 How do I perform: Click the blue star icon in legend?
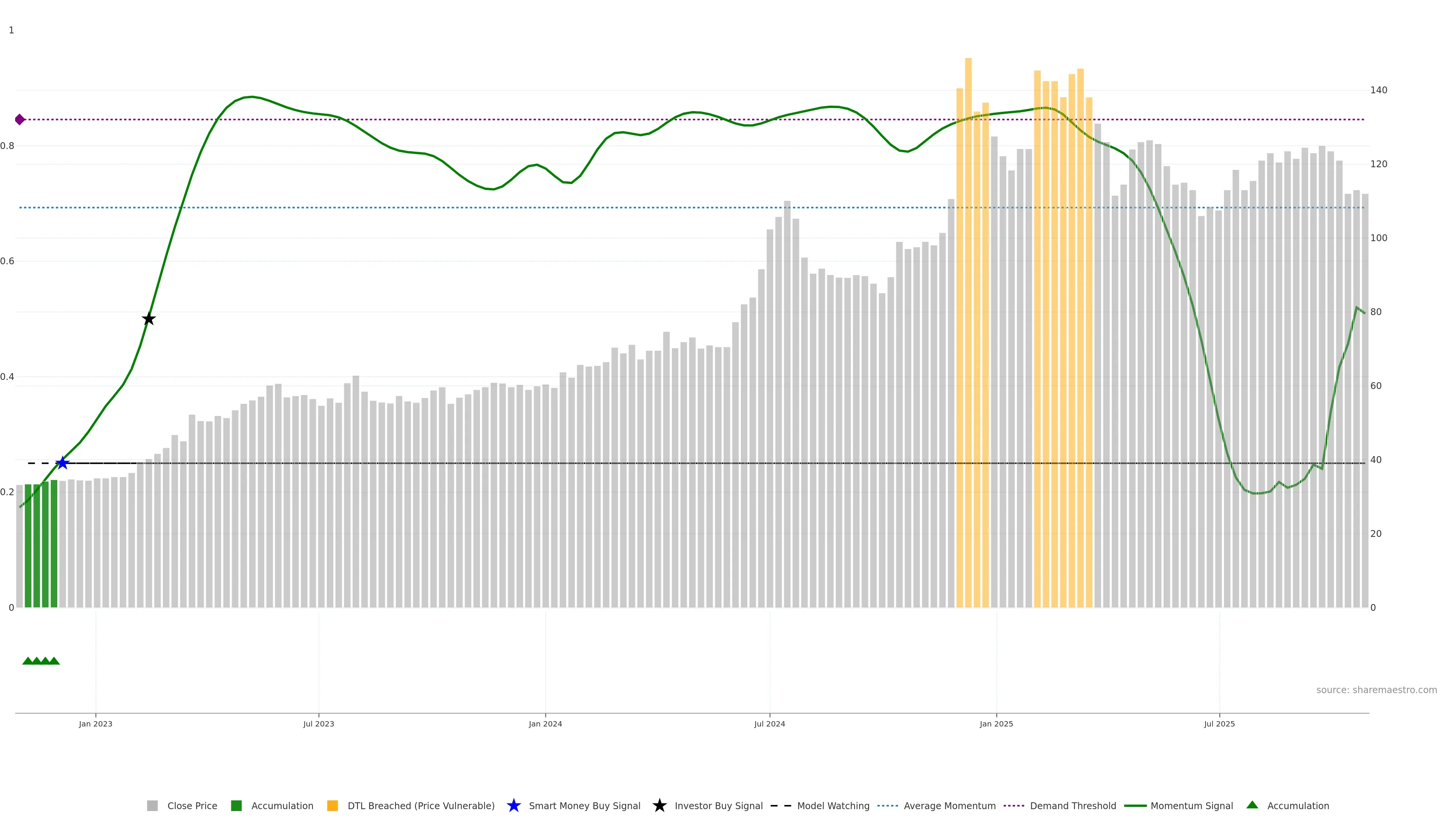513,805
